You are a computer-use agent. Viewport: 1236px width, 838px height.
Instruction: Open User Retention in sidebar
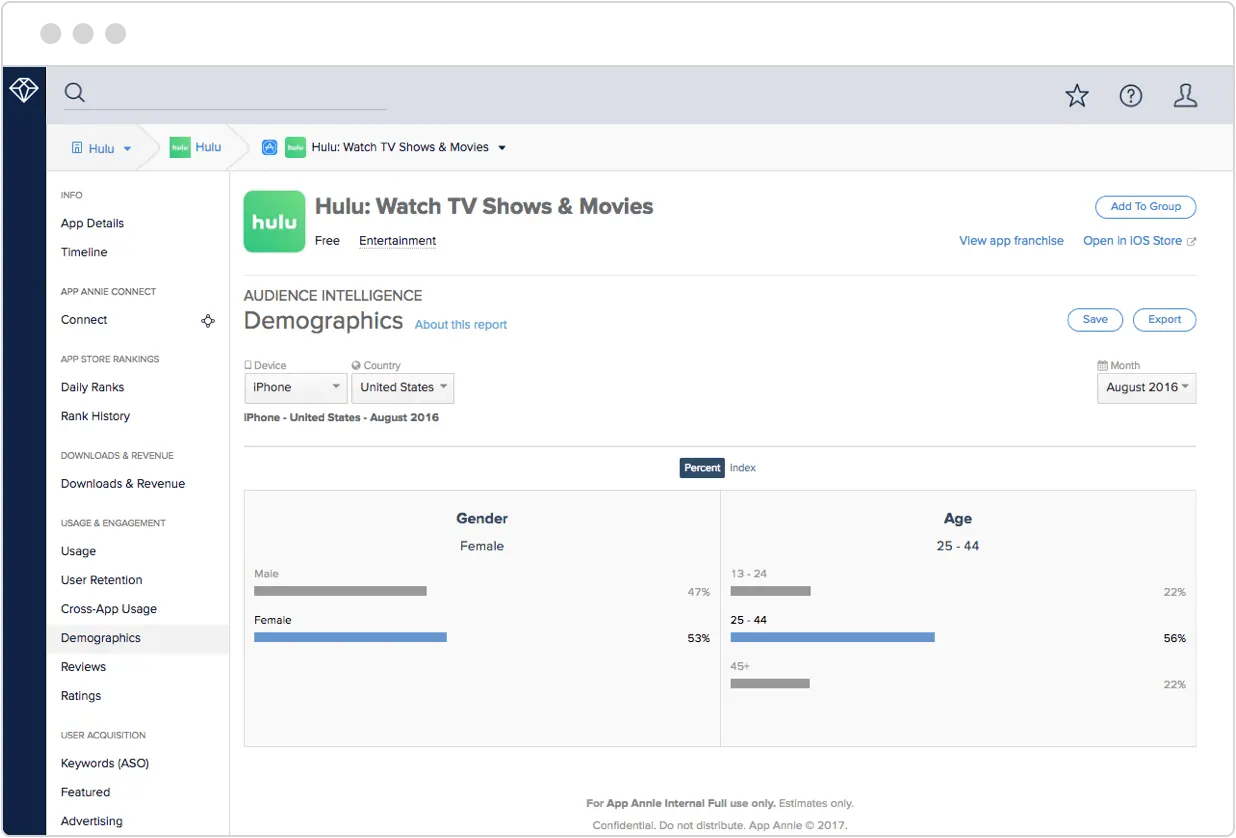102,581
